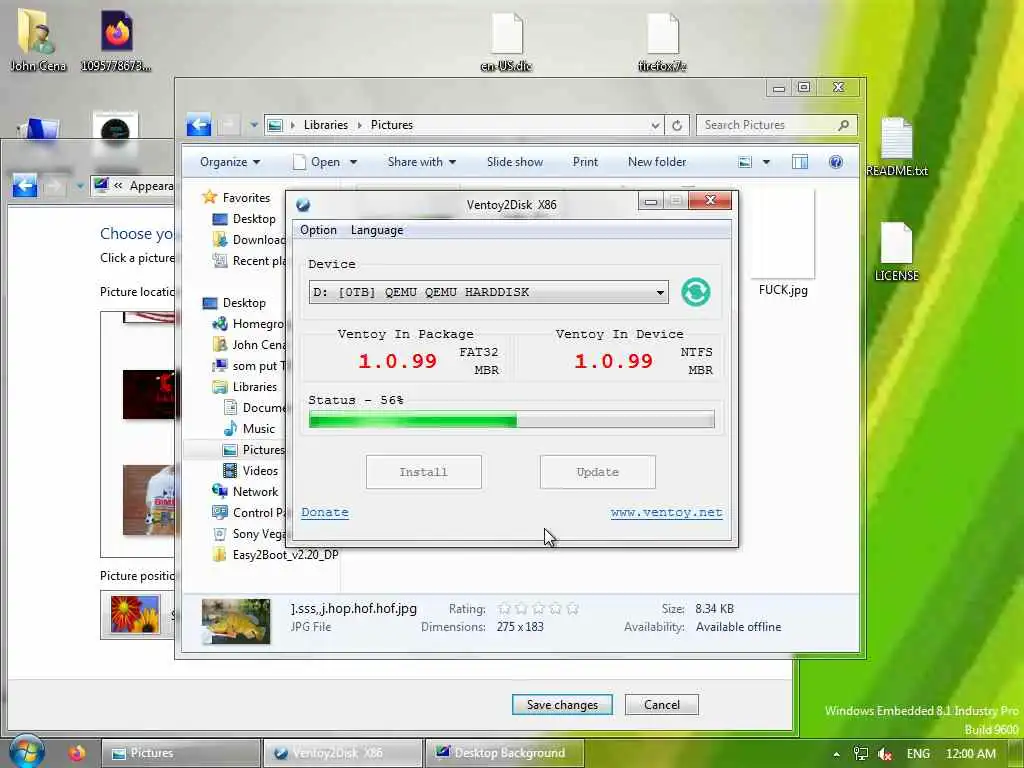Select Libraries in the navigation pane
This screenshot has width=1024, height=768.
pyautogui.click(x=245, y=387)
